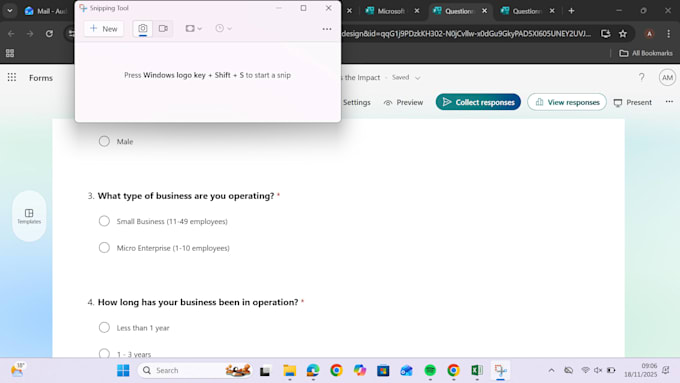Image resolution: width=680 pixels, height=383 pixels.
Task: Switch Snipping Tool to video Record mode
Action: coord(163,29)
